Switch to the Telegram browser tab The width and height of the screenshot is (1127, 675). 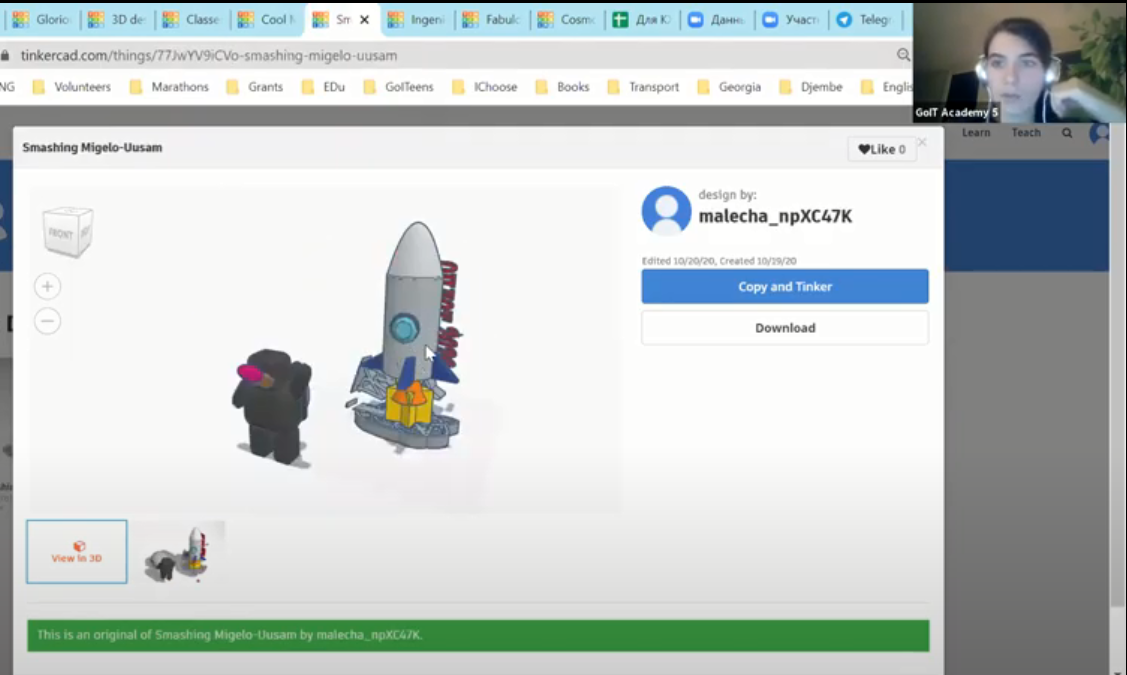point(867,20)
